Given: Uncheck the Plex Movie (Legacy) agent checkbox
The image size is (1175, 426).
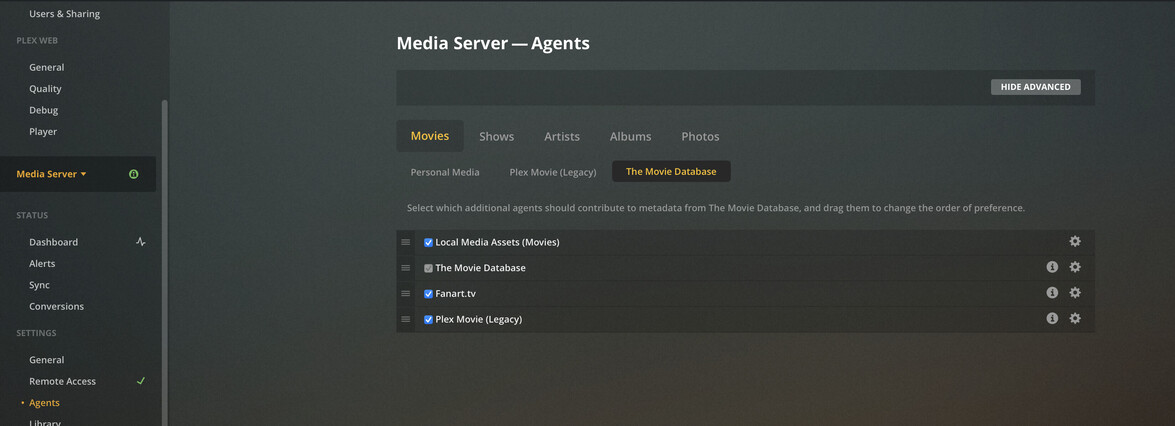Looking at the screenshot, I should [429, 319].
